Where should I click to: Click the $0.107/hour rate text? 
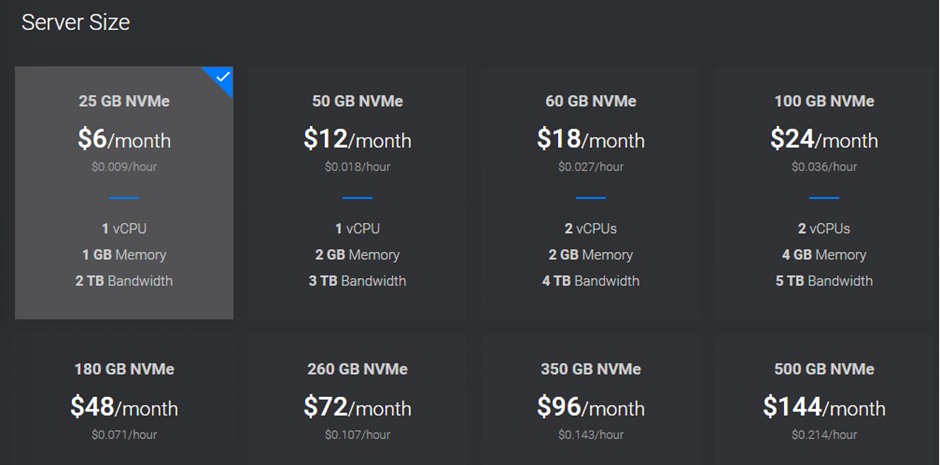[357, 434]
